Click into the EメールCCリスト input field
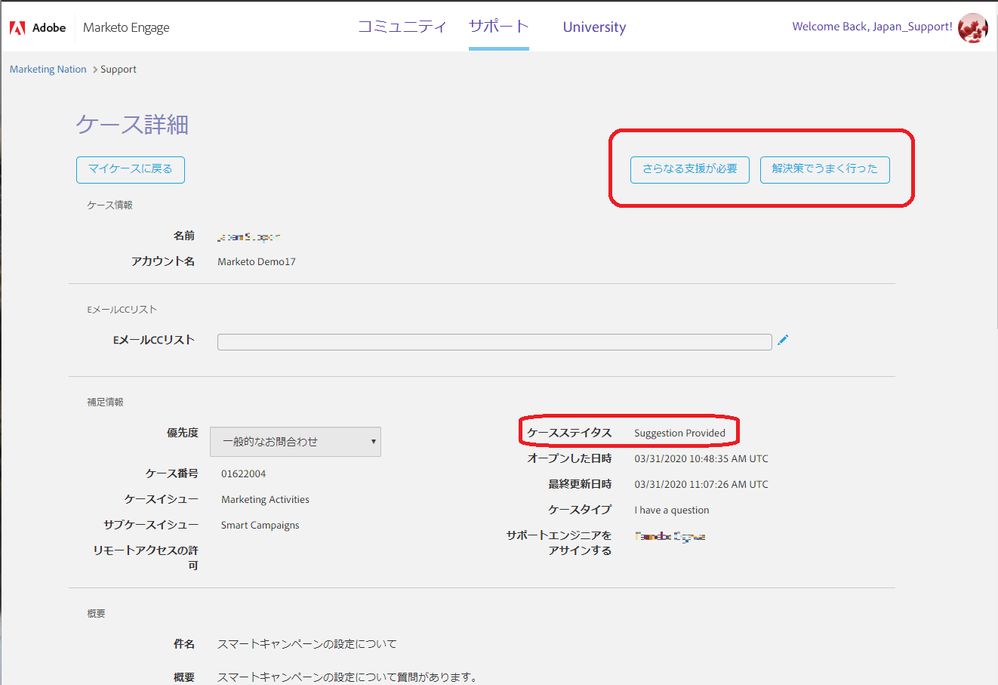Image resolution: width=998 pixels, height=685 pixels. (x=495, y=342)
